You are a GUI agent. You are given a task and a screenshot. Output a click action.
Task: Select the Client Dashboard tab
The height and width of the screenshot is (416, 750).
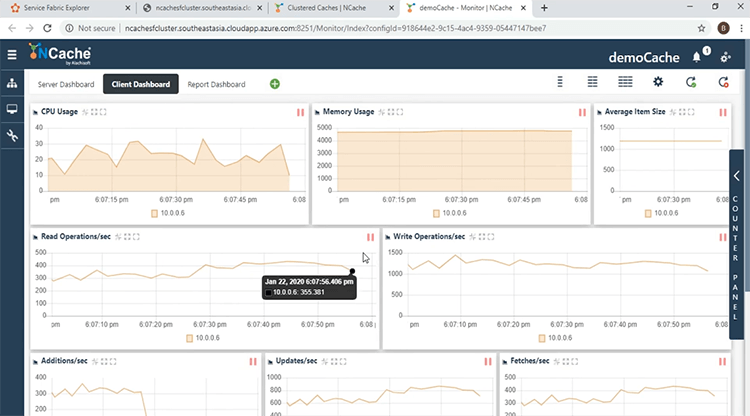pyautogui.click(x=141, y=84)
